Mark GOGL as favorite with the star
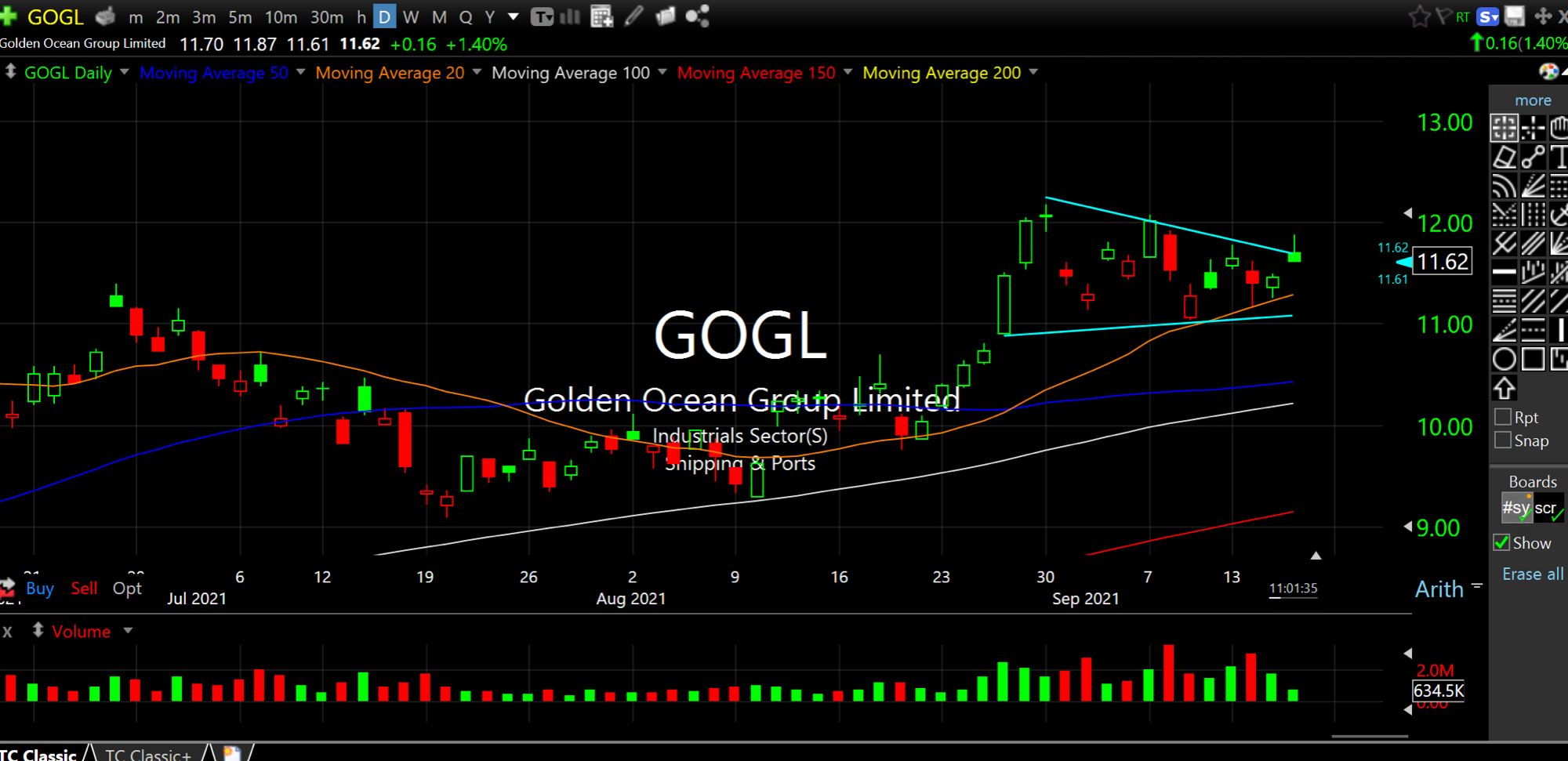Image resolution: width=1568 pixels, height=761 pixels. (x=1419, y=16)
